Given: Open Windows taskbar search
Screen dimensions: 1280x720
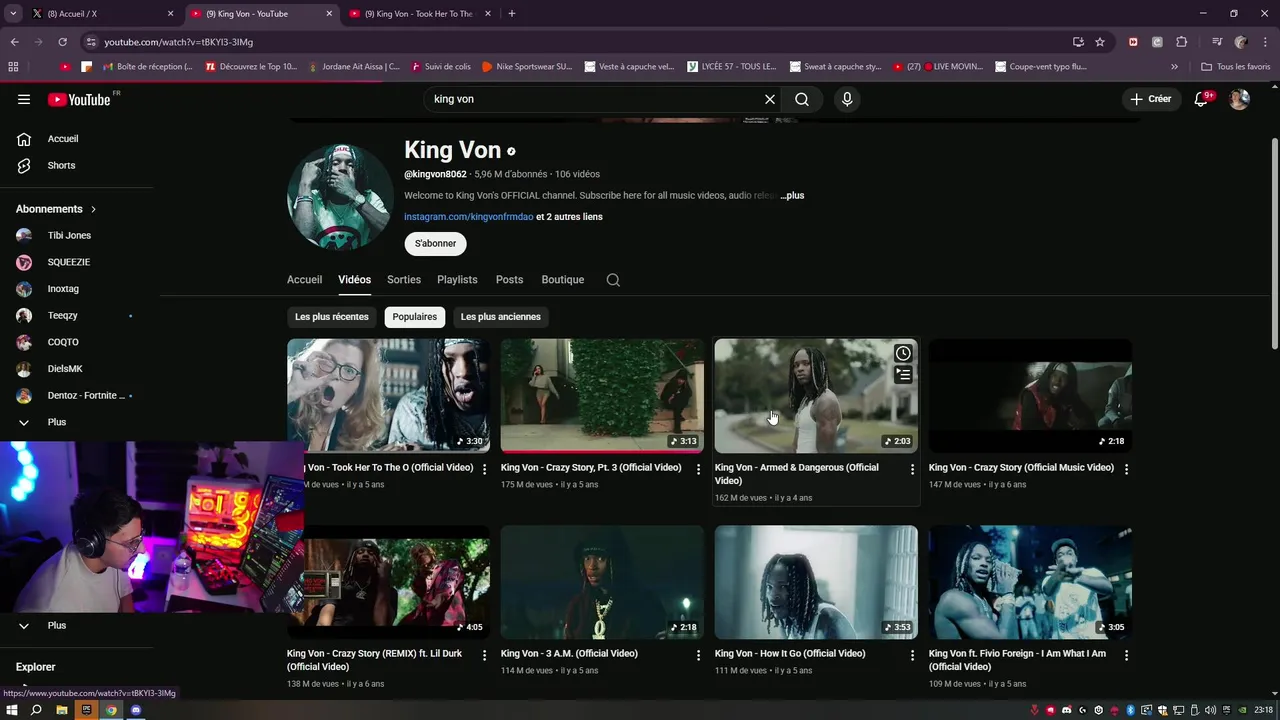Looking at the screenshot, I should click(36, 710).
